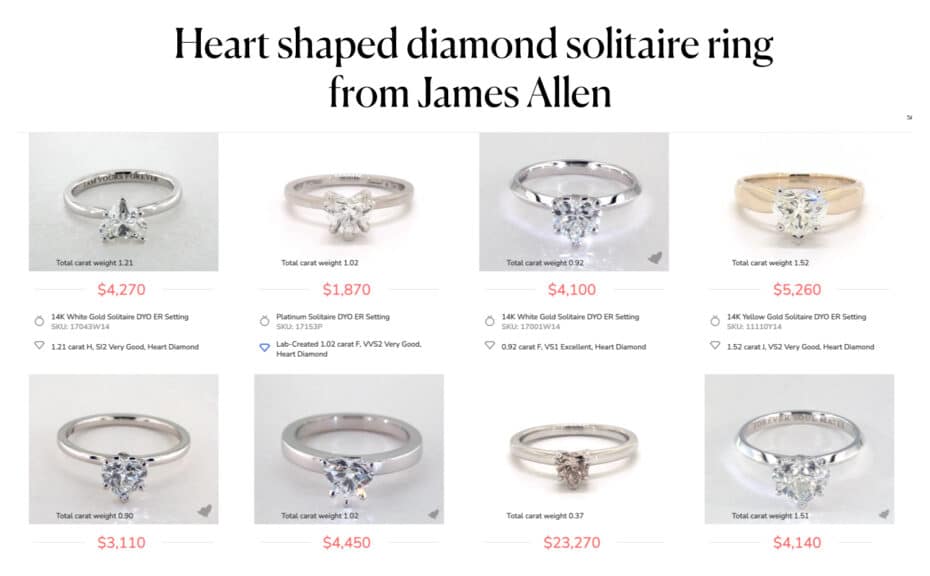Click wishlist heart on $4,100 ring image
Screen dimensions: 930x576
coord(655,257)
